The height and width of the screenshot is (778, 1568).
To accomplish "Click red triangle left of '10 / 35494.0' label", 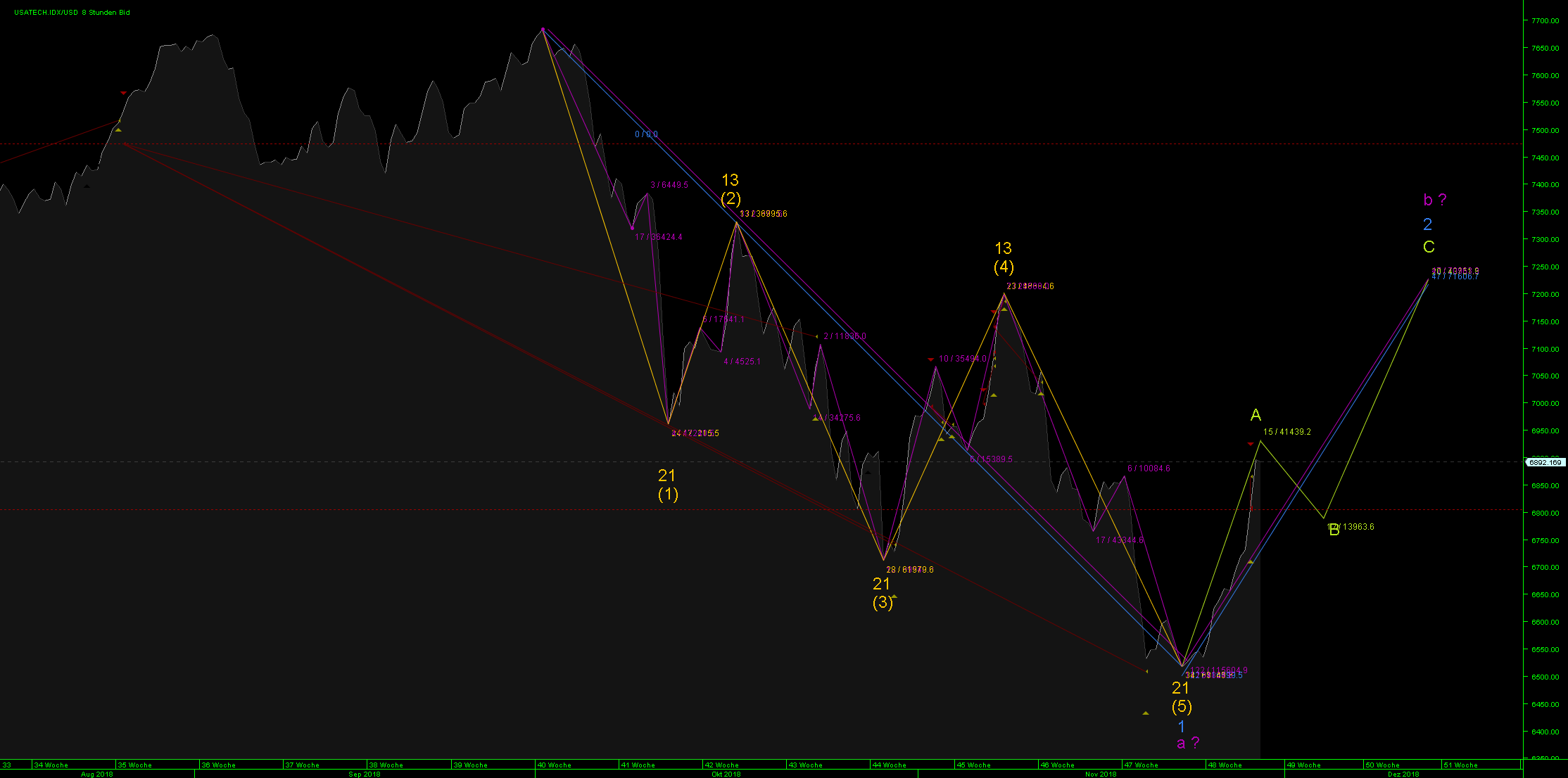I will tap(931, 359).
